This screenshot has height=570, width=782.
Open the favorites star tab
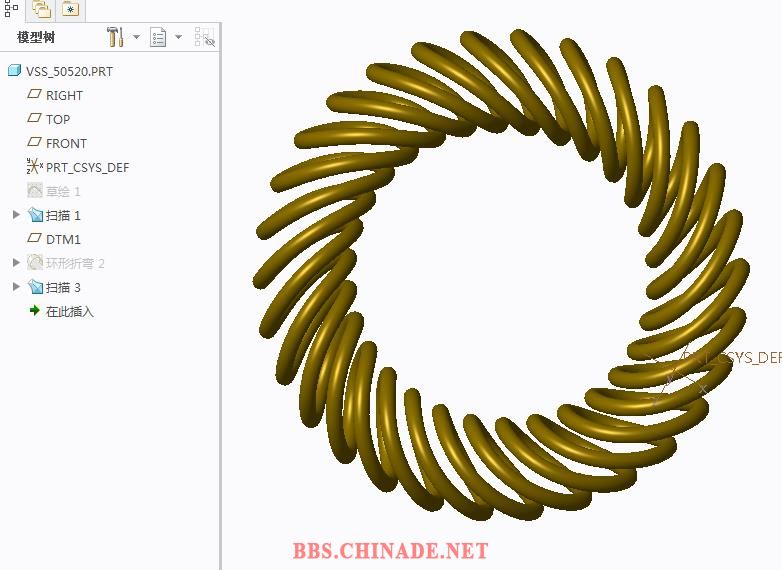[70, 9]
